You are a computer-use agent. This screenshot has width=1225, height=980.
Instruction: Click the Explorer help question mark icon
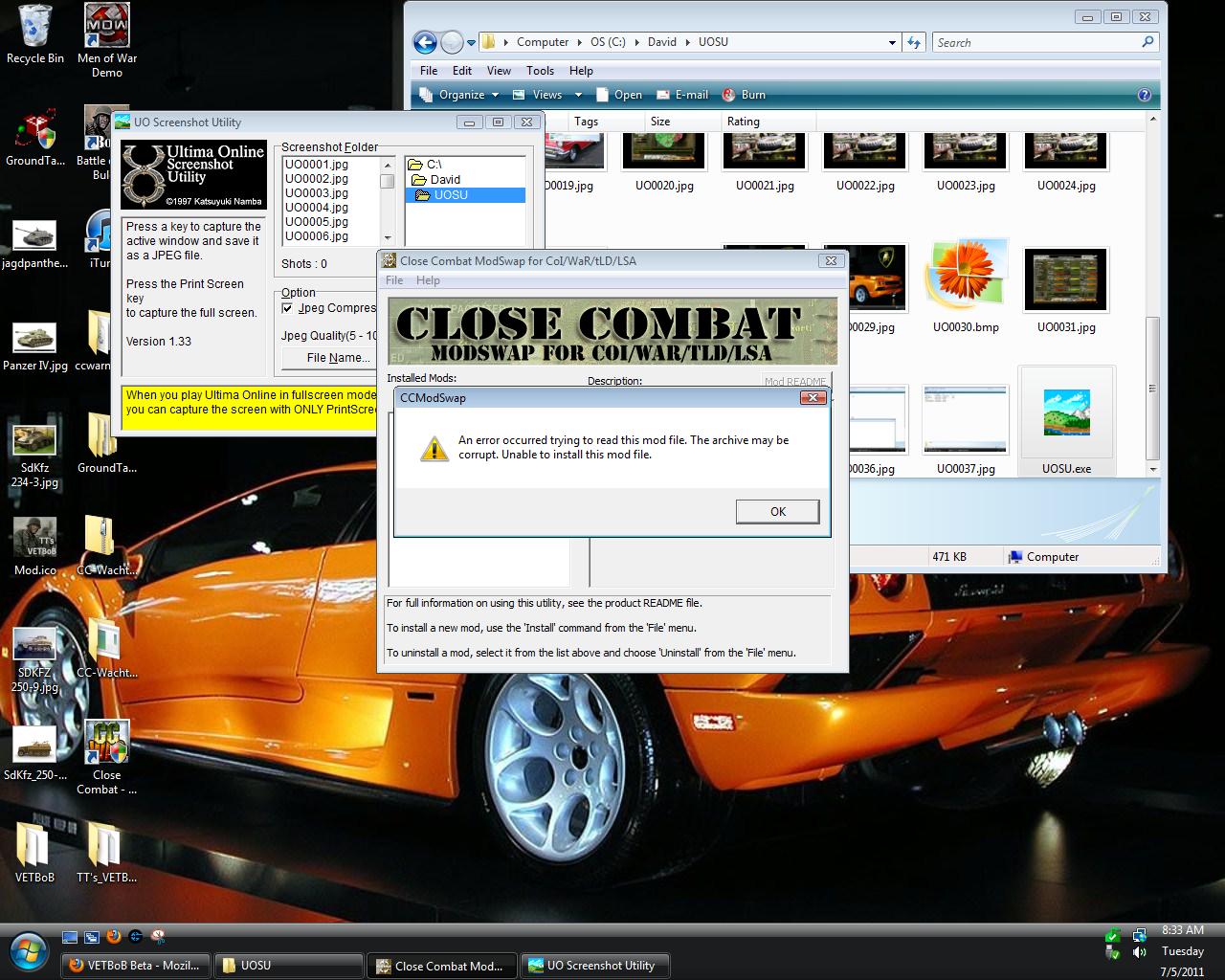click(x=1144, y=95)
